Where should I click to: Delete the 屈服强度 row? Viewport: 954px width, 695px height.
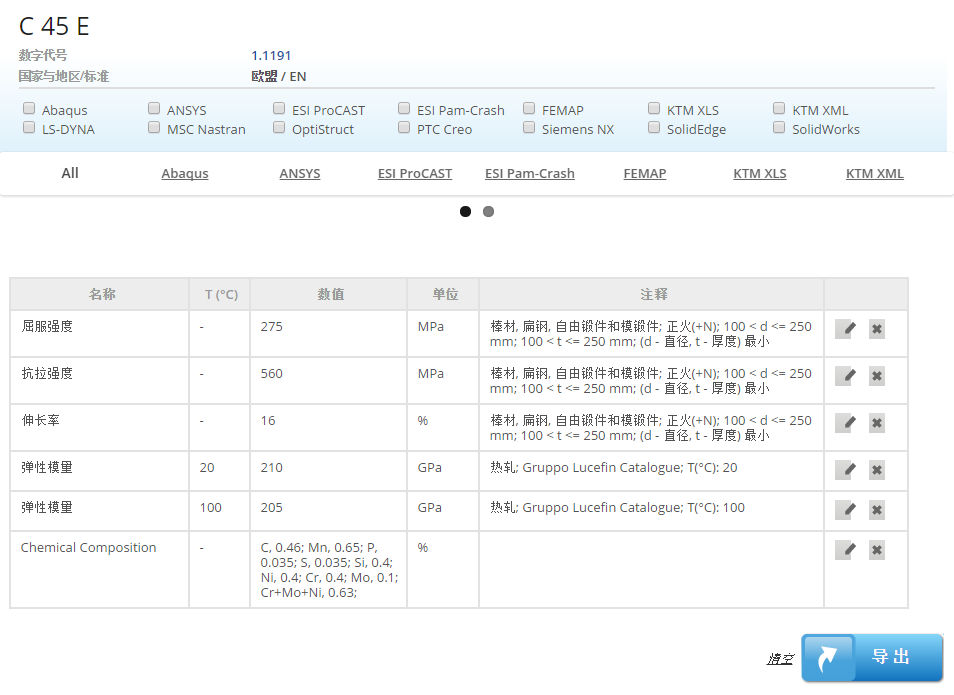876,329
